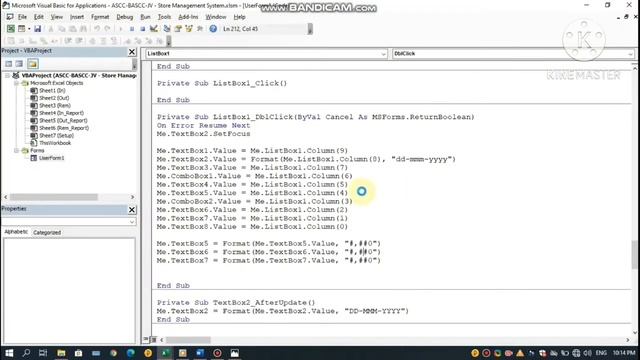Click the Word icon on the taskbar
Viewport: 640px width, 360px height.
[x=200, y=353]
